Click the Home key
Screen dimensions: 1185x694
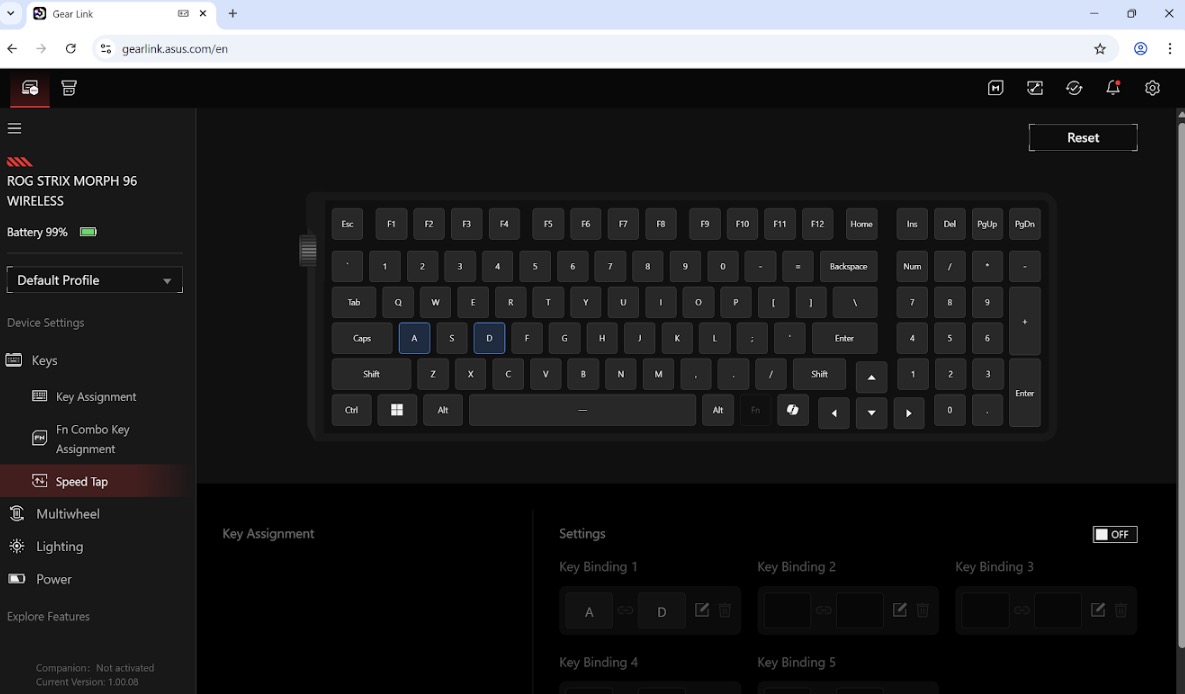tap(862, 224)
